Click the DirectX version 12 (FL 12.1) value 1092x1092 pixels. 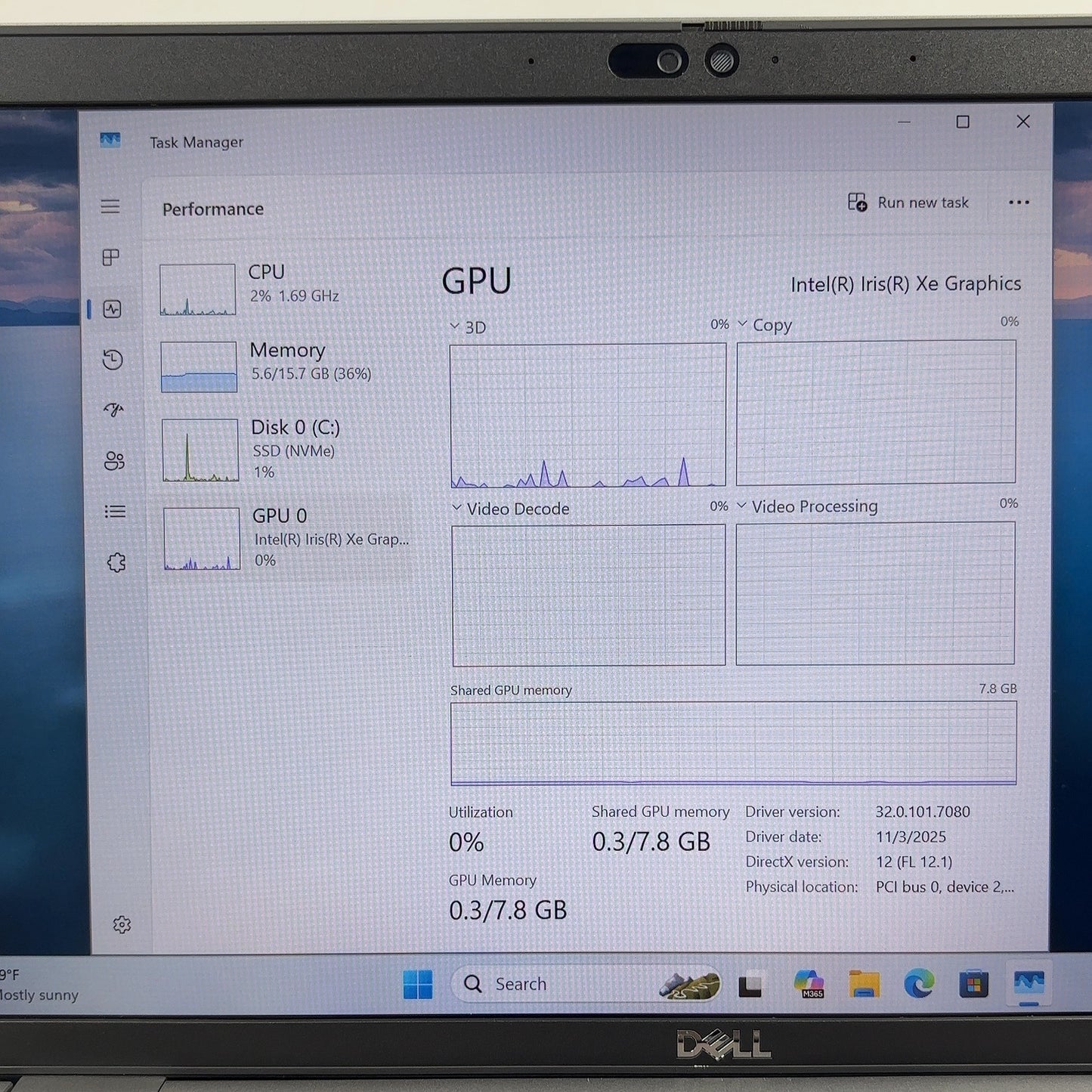pyautogui.click(x=914, y=862)
